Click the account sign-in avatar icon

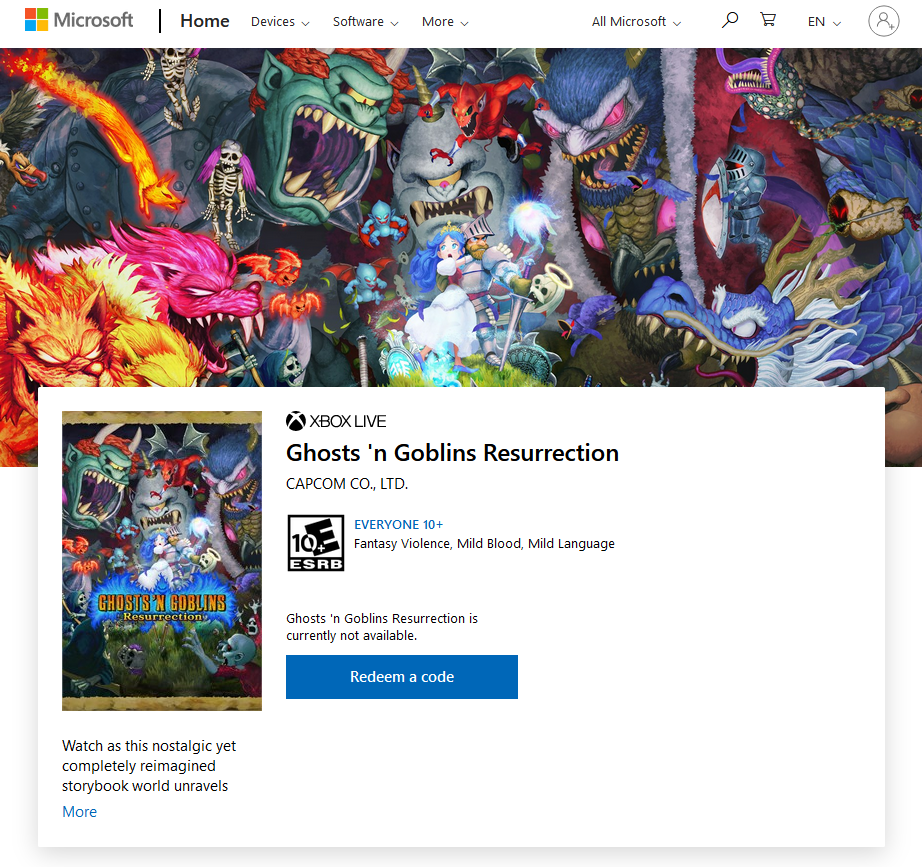pyautogui.click(x=883, y=21)
